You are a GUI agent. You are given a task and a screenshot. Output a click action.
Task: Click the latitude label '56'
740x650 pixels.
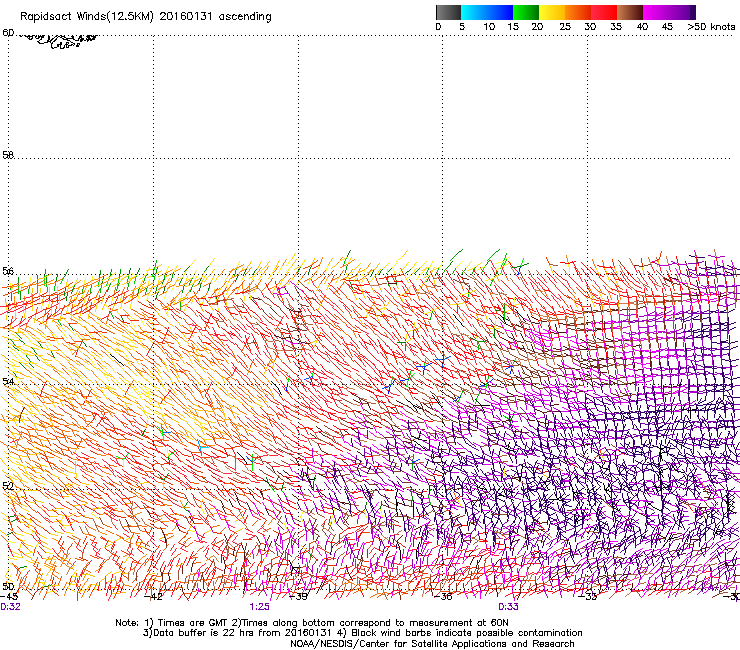pyautogui.click(x=8, y=271)
